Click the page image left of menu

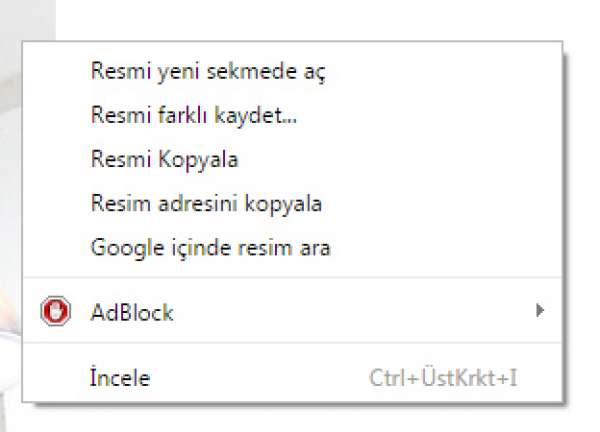coord(11,230)
